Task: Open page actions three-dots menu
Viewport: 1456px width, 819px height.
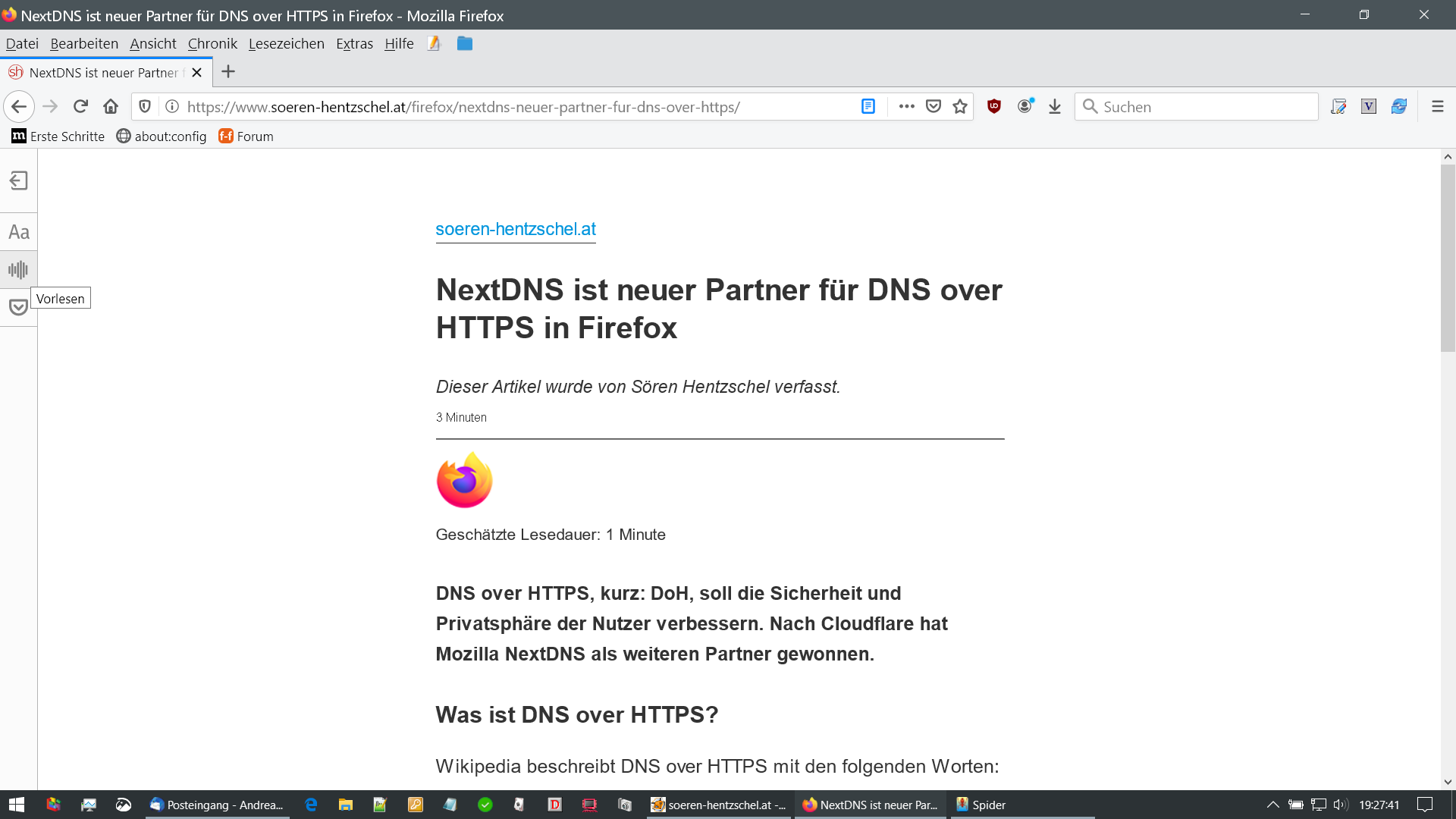Action: coord(906,107)
